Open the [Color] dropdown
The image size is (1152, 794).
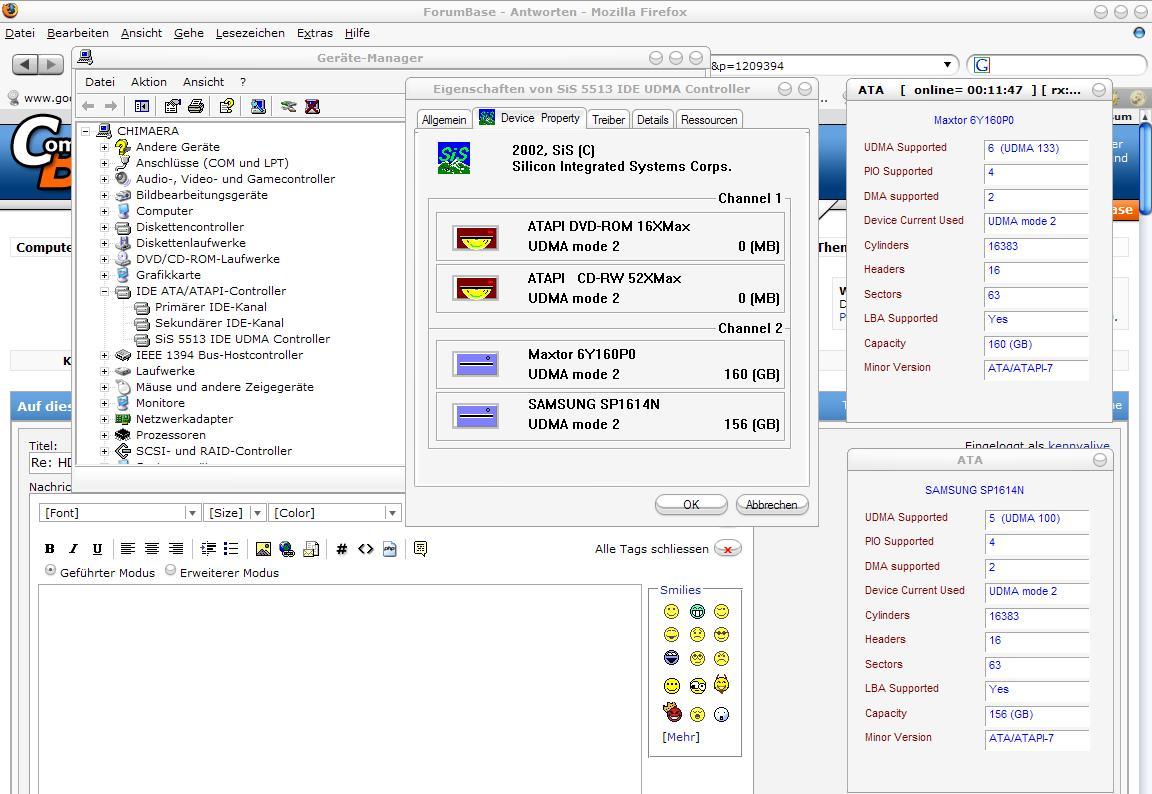[x=335, y=513]
